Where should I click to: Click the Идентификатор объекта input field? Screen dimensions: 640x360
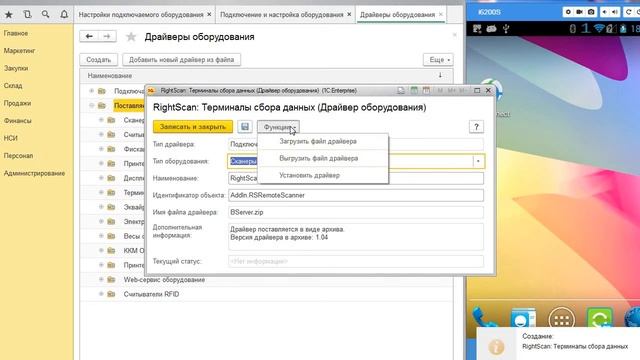[356, 195]
